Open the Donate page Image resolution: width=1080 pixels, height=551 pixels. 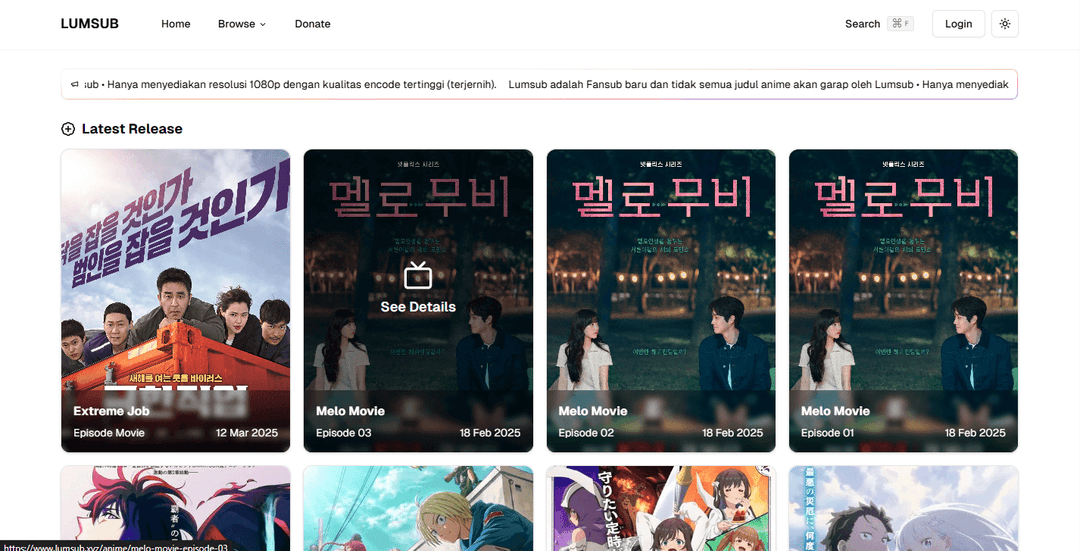click(x=313, y=23)
